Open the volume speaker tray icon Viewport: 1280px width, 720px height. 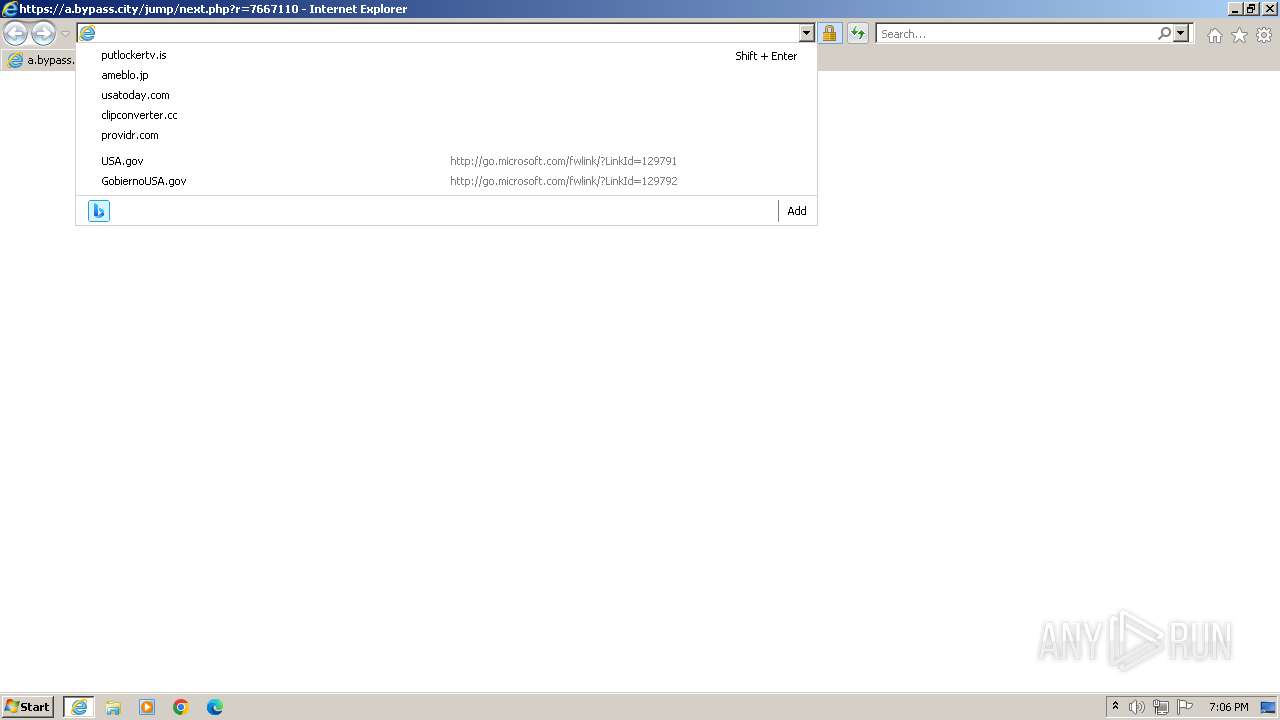[1137, 707]
